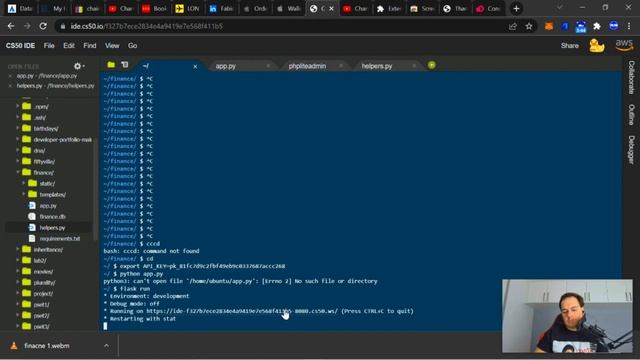This screenshot has width=640, height=360.
Task: Select app.py in the file tree
Action: coord(48,206)
